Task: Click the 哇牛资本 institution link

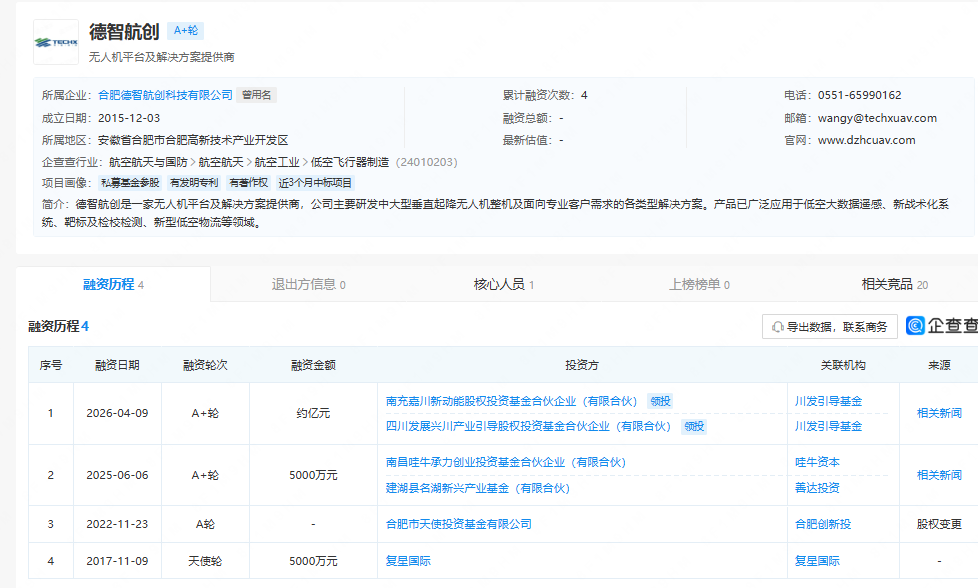Action: pos(817,462)
